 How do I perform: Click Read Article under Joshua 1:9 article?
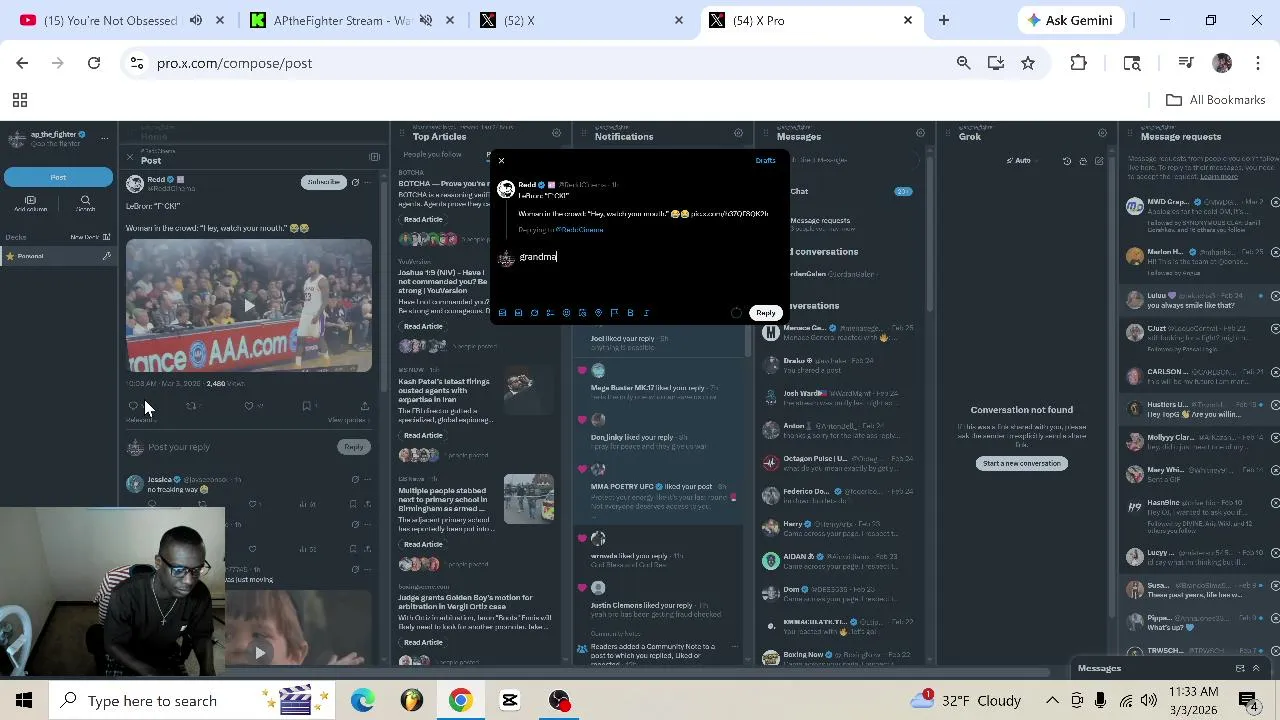[x=423, y=326]
